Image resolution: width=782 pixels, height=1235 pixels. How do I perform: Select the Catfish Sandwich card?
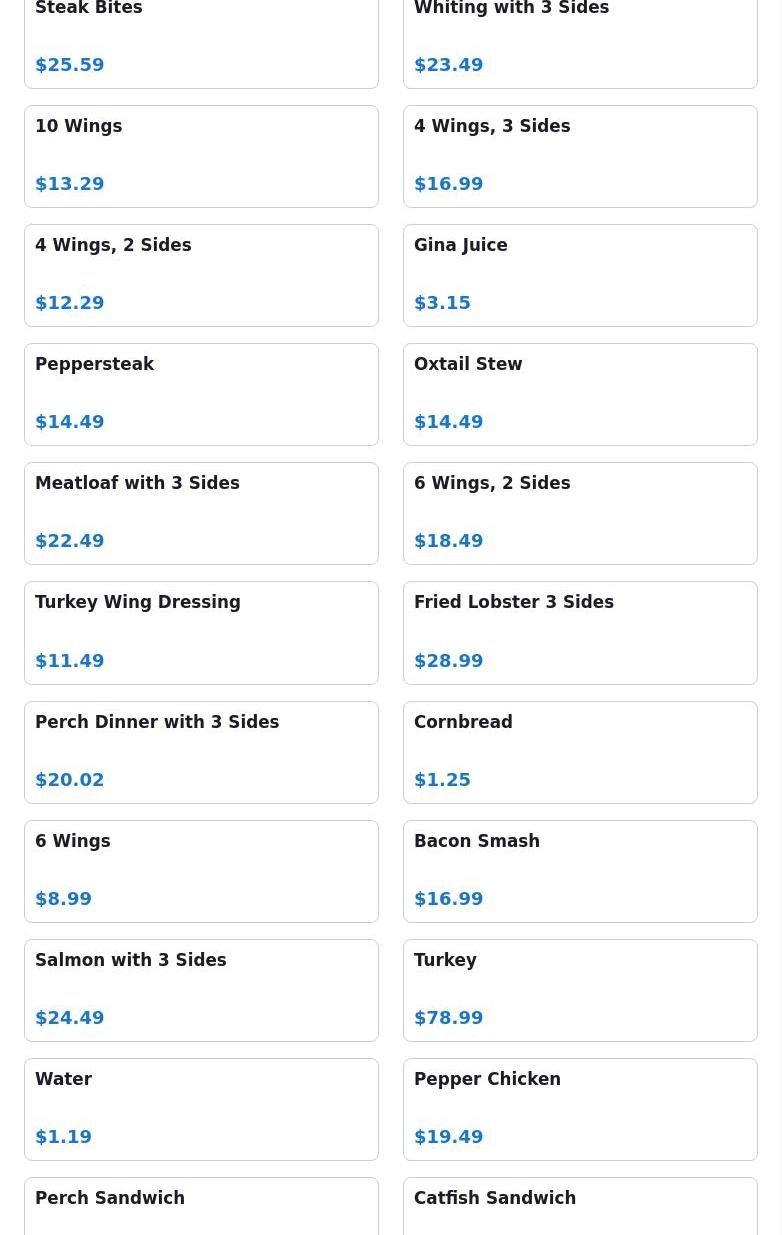click(x=580, y=1208)
